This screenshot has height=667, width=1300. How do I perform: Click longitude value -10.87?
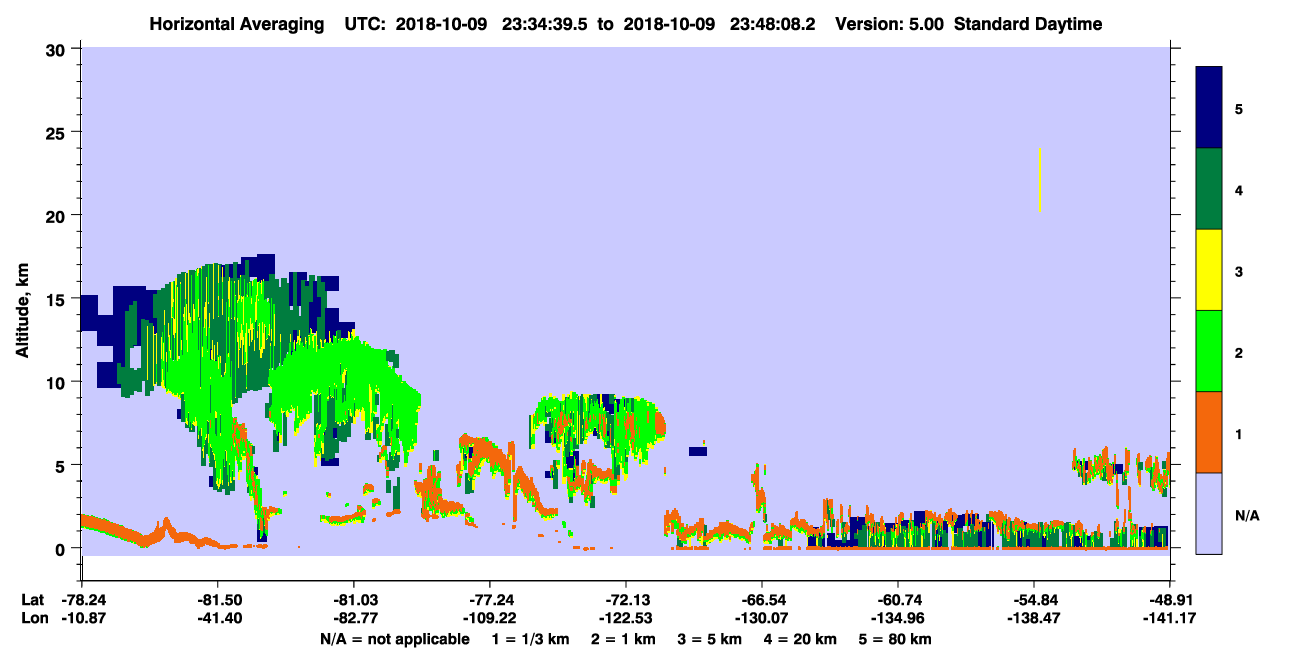[x=82, y=619]
